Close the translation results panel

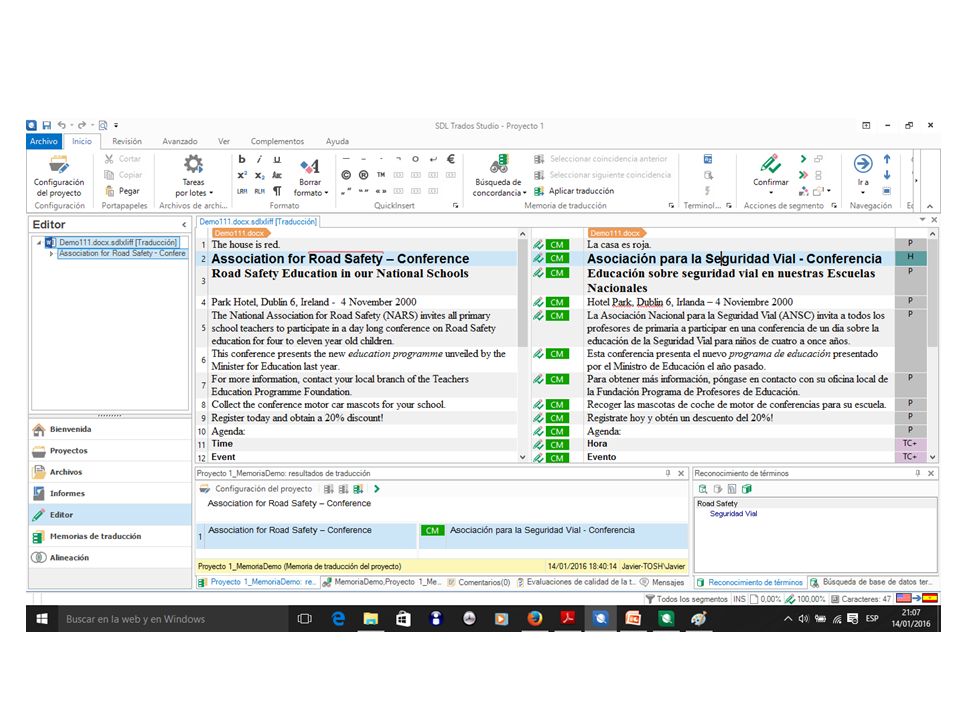point(681,473)
